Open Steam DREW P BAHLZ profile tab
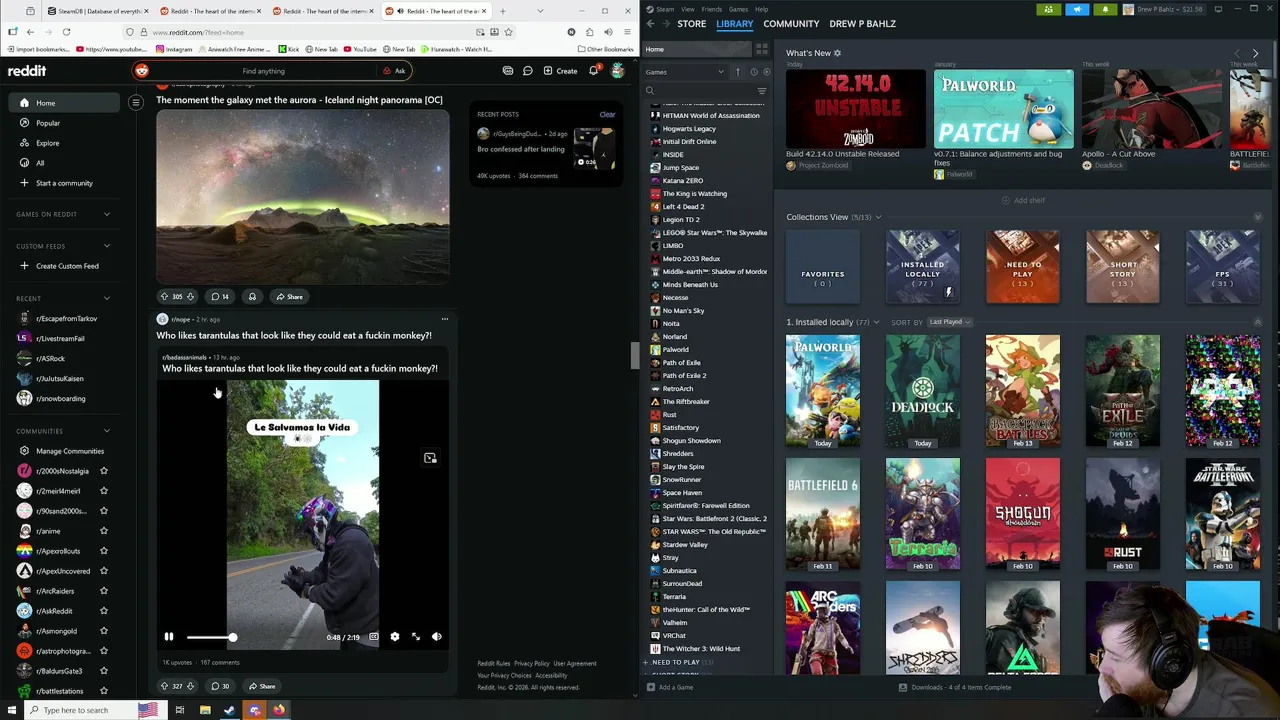The image size is (1280, 720). click(x=862, y=24)
